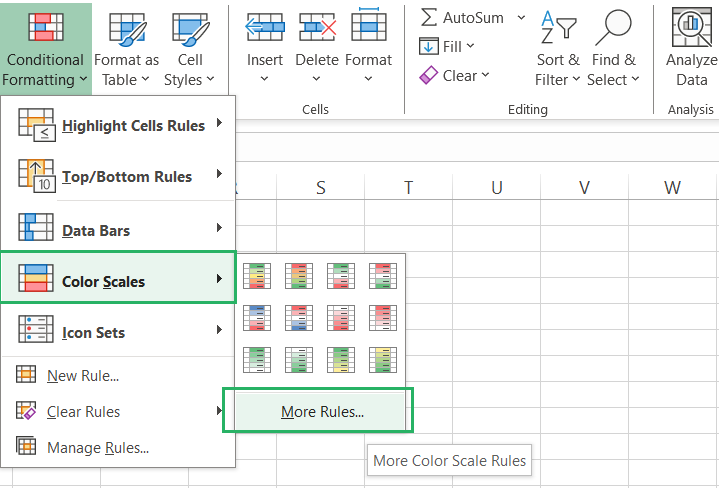Expand Highlight Cells Rules submenu arrow
This screenshot has height=488, width=719.
(218, 125)
